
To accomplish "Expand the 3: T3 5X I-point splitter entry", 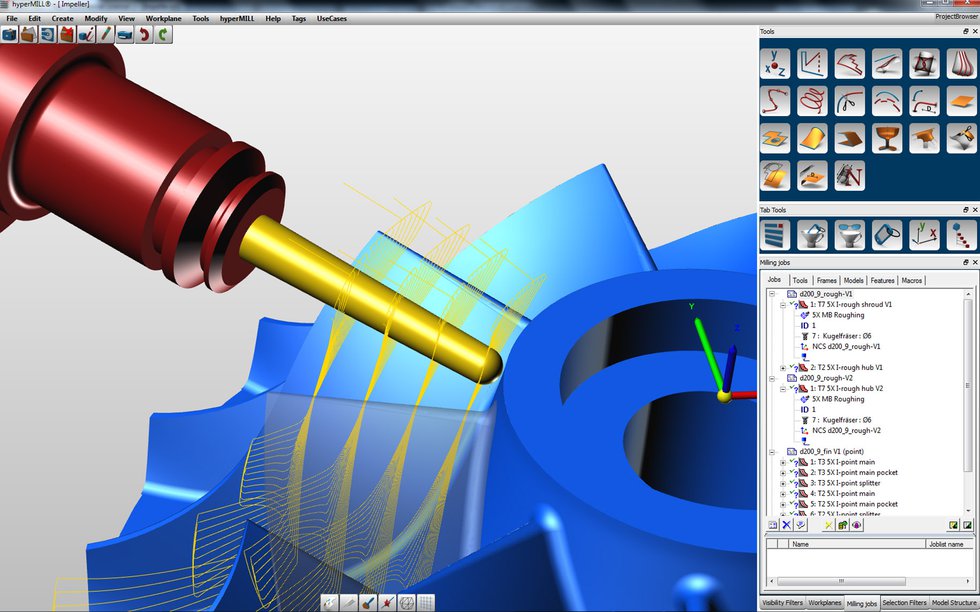I will [783, 482].
